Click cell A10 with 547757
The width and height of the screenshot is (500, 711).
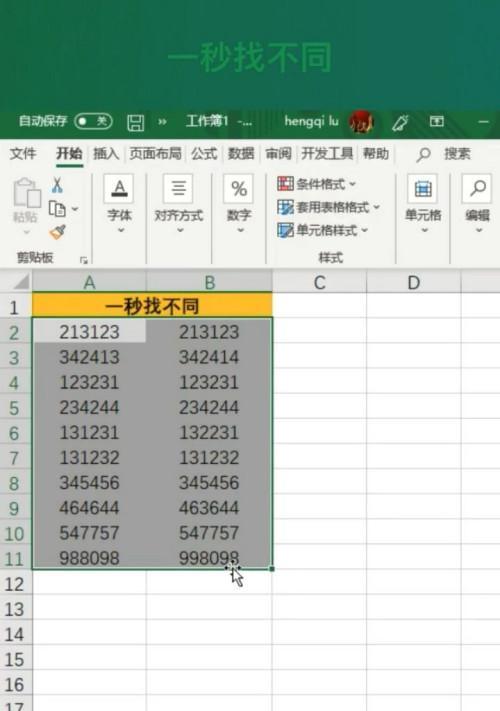click(x=89, y=532)
